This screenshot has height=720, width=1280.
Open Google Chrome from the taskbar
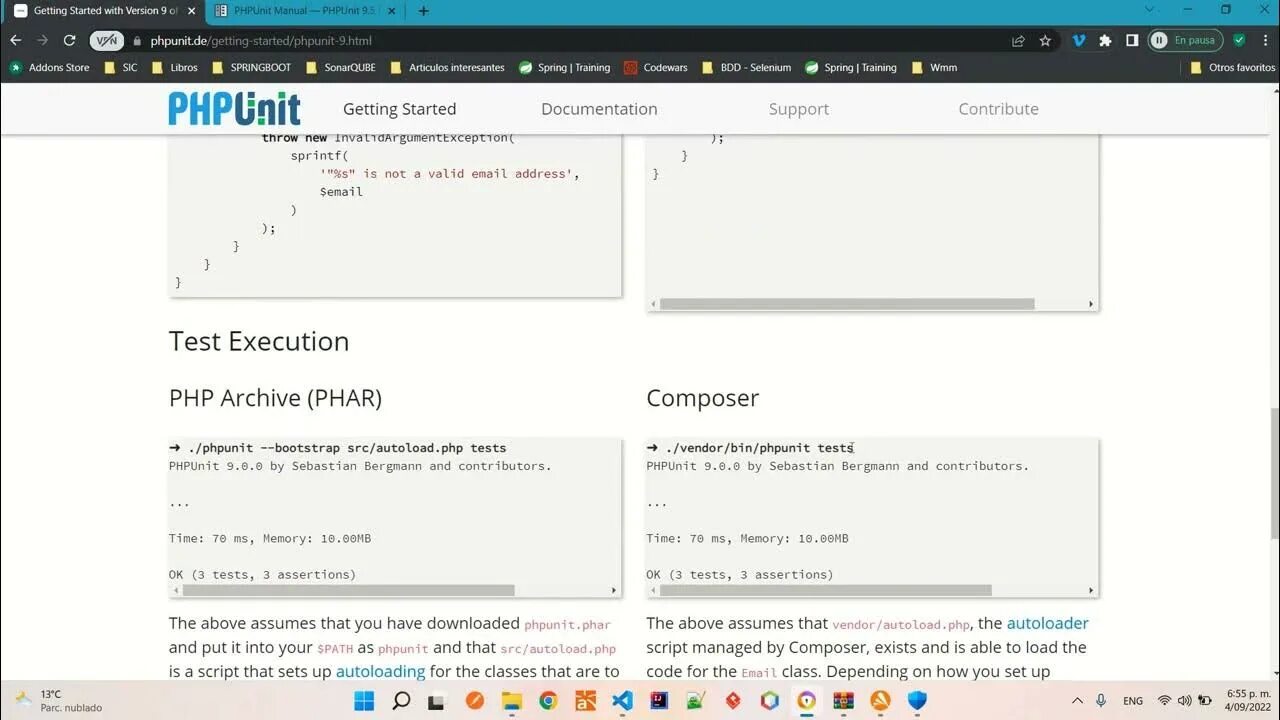click(x=548, y=700)
